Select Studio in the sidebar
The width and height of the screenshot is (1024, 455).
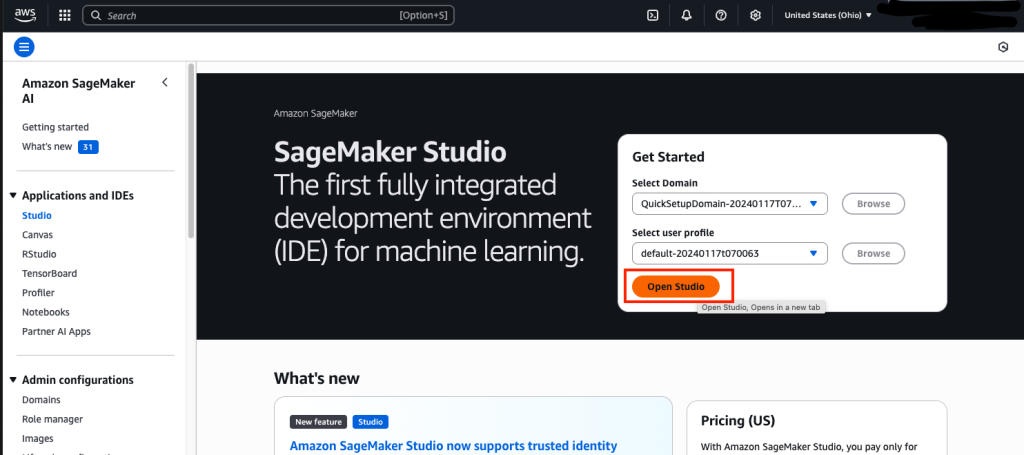(37, 215)
